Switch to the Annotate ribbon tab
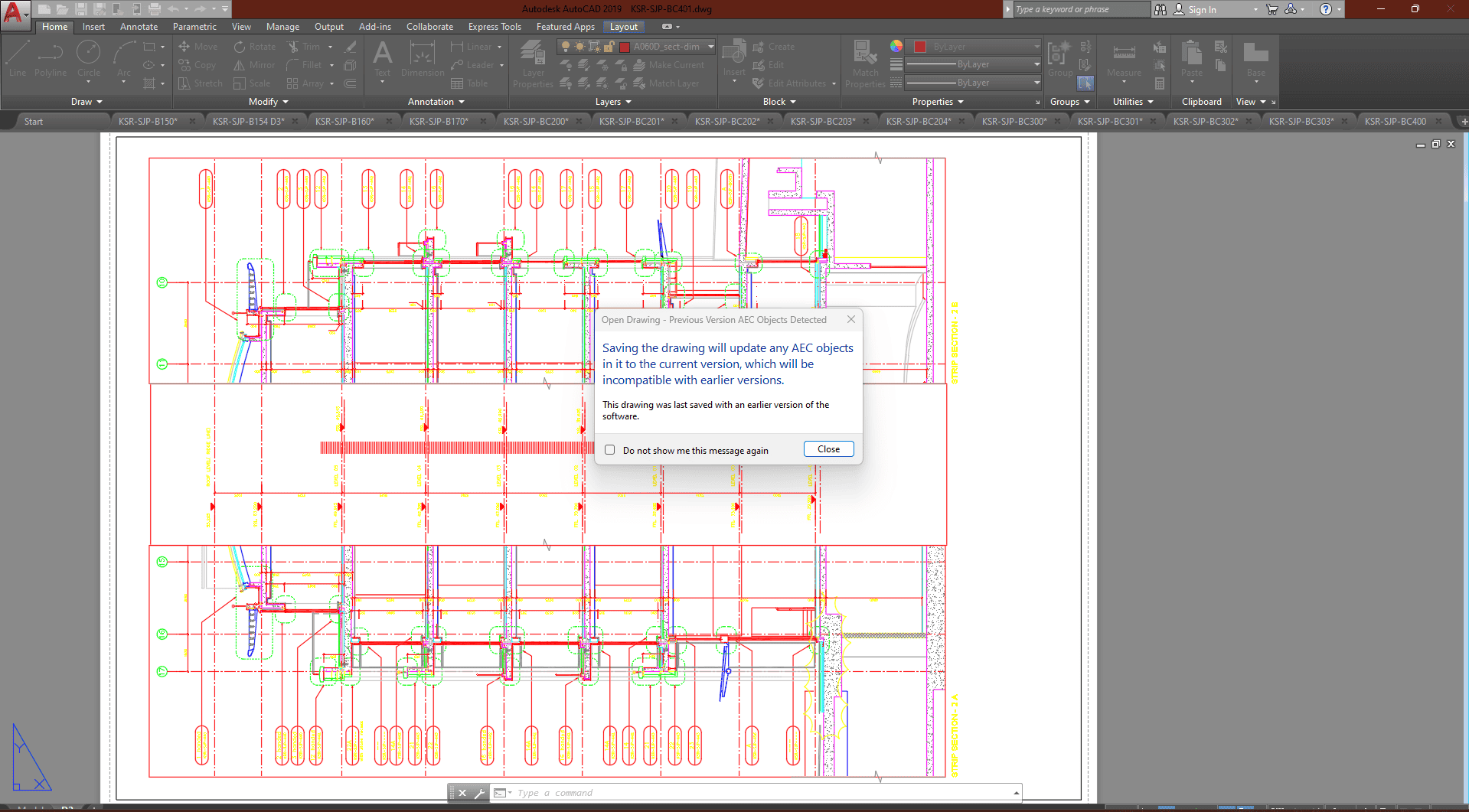1469x812 pixels. (x=139, y=27)
